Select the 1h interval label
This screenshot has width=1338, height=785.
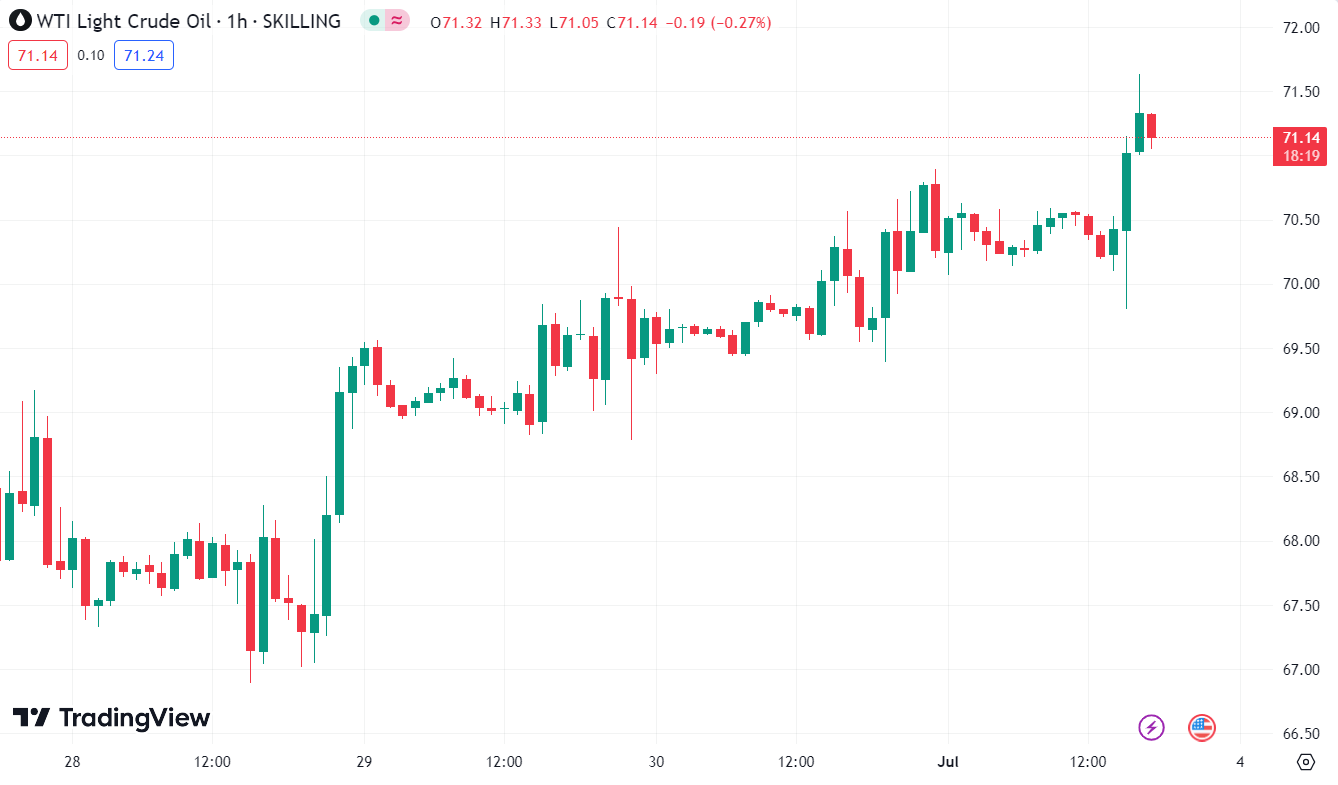tap(237, 21)
